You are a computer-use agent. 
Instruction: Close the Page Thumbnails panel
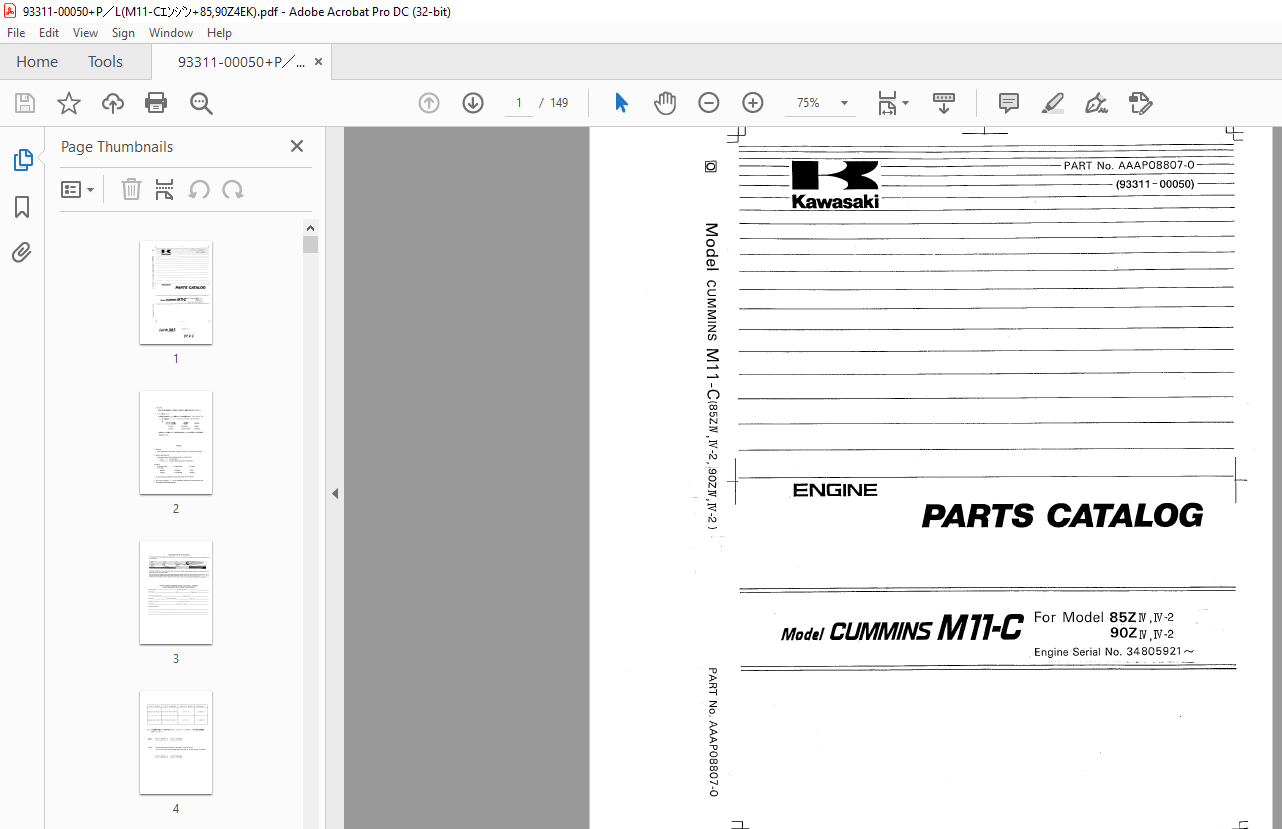click(297, 146)
